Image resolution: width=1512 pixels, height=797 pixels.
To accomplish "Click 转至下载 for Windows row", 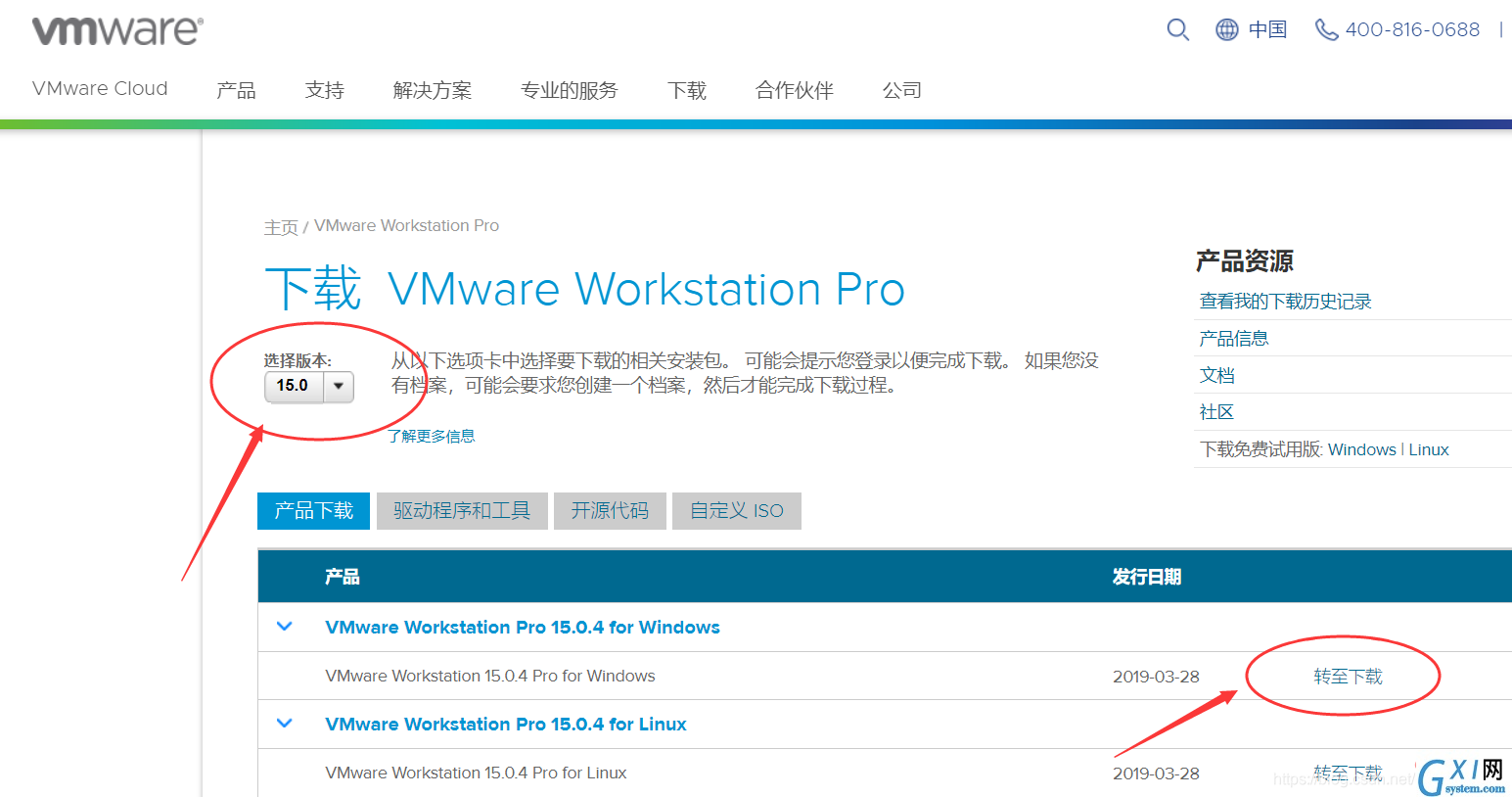I will click(x=1348, y=677).
